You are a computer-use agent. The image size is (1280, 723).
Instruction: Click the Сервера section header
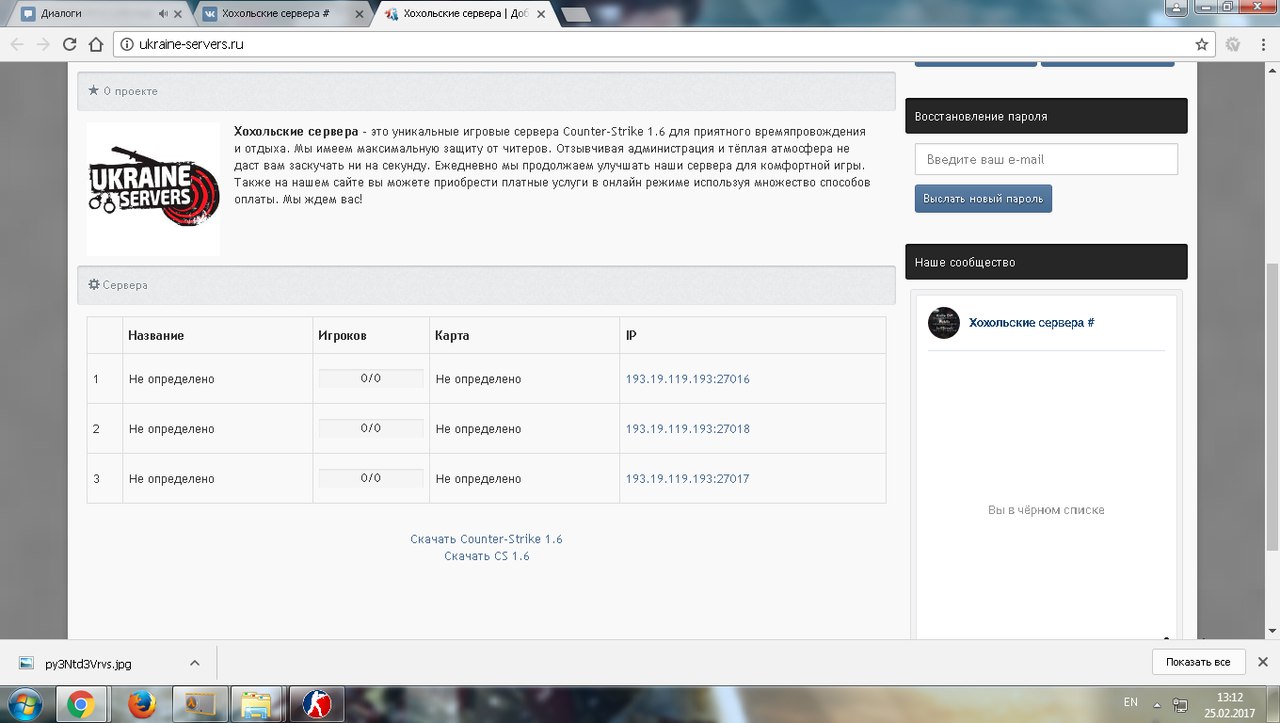[x=486, y=285]
